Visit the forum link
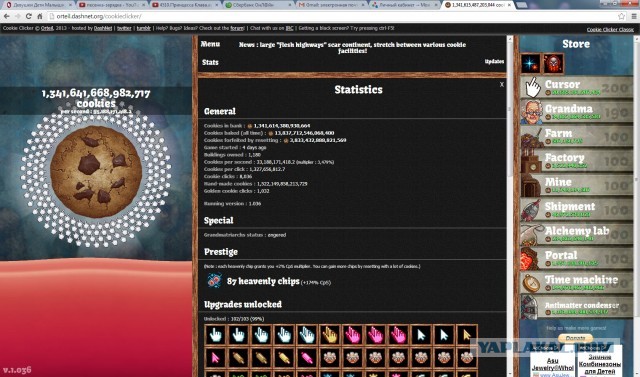The image size is (640, 377). point(237,29)
